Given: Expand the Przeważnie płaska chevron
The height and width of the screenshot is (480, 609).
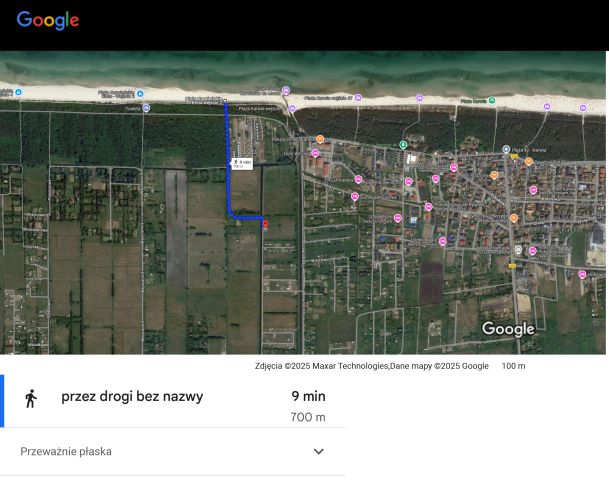Looking at the screenshot, I should click(319, 452).
